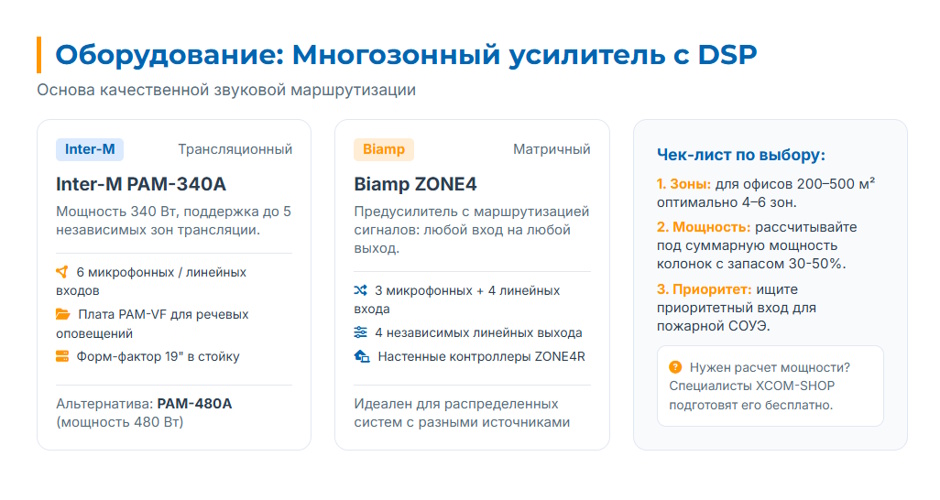940x500 pixels.
Task: Click the sliders icon beside 4 независимых выхода
Action: pos(360,332)
